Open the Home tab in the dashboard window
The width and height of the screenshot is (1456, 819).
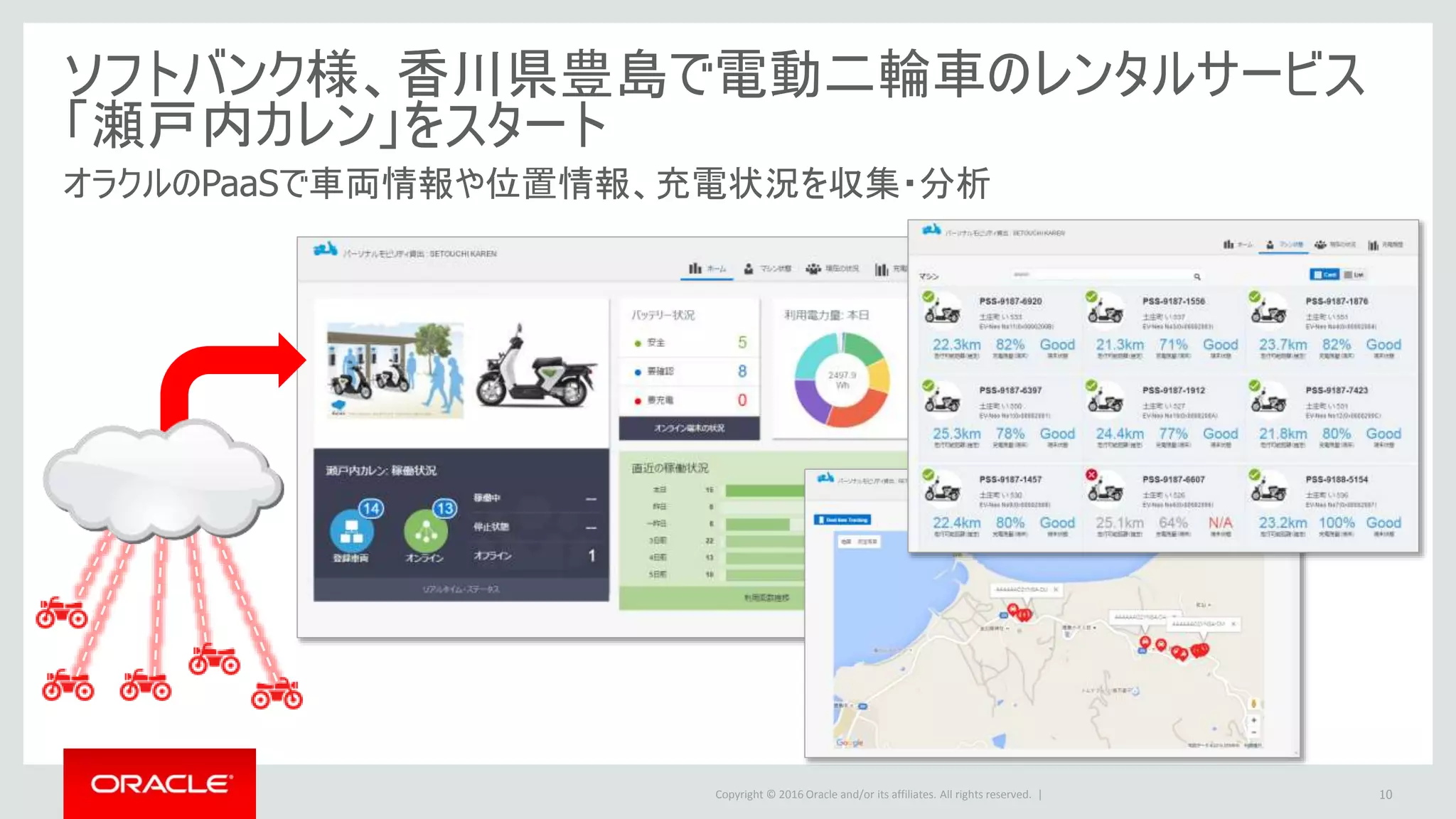pos(707,269)
